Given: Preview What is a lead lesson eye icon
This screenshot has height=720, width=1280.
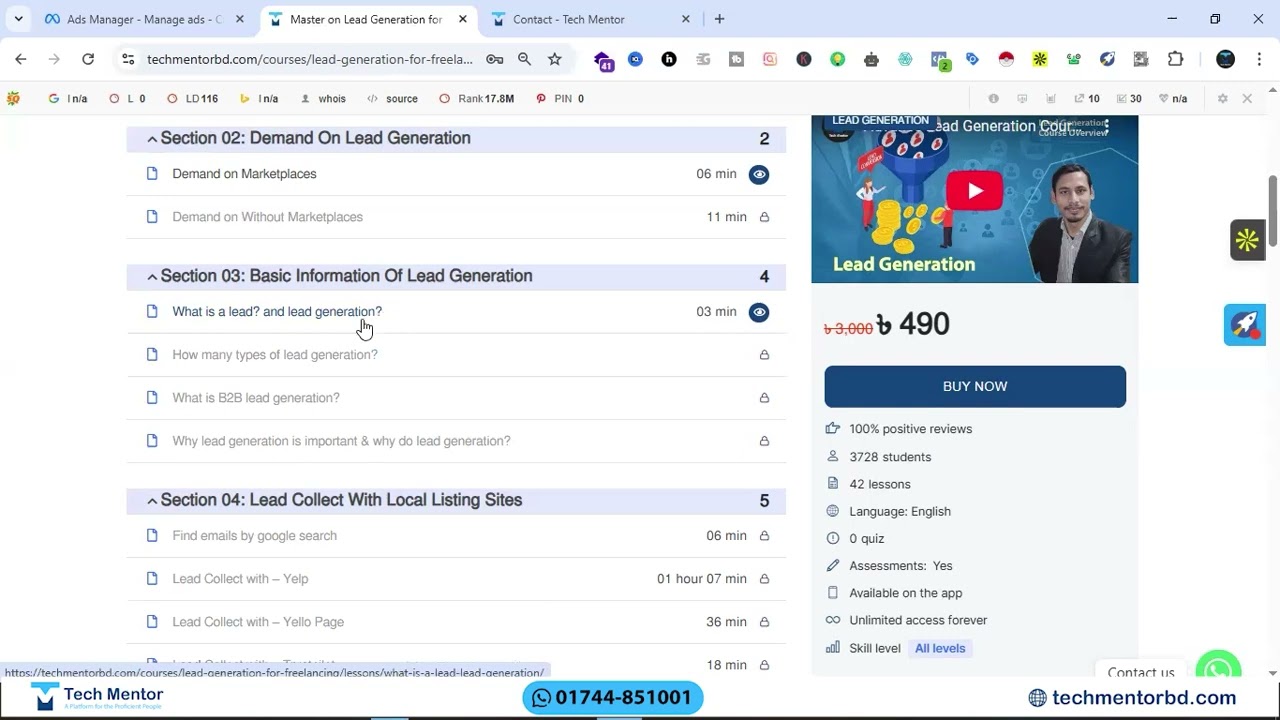Looking at the screenshot, I should click(x=759, y=312).
